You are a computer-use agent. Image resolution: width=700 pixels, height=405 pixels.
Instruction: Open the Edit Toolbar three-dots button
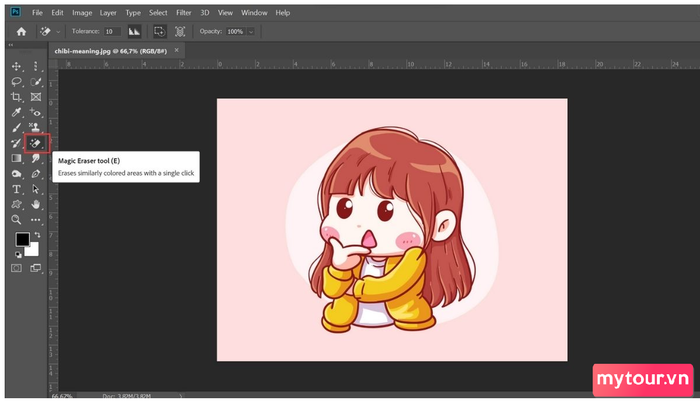(36, 220)
